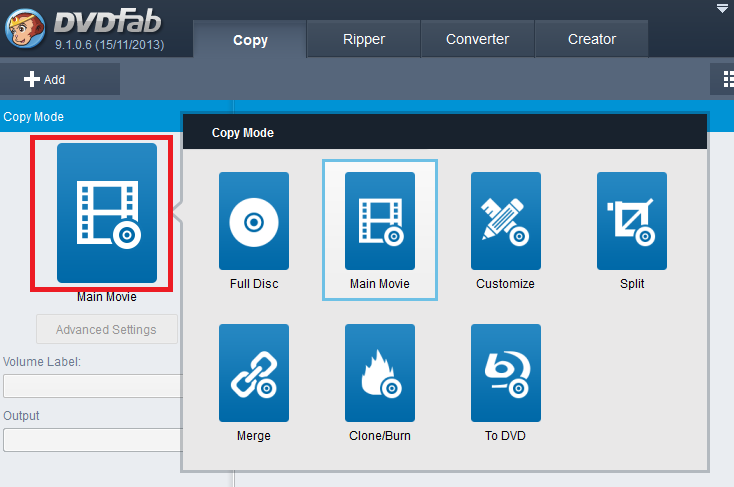Click the large Main Movie mode switcher
Image resolution: width=734 pixels, height=487 pixels.
pos(106,212)
